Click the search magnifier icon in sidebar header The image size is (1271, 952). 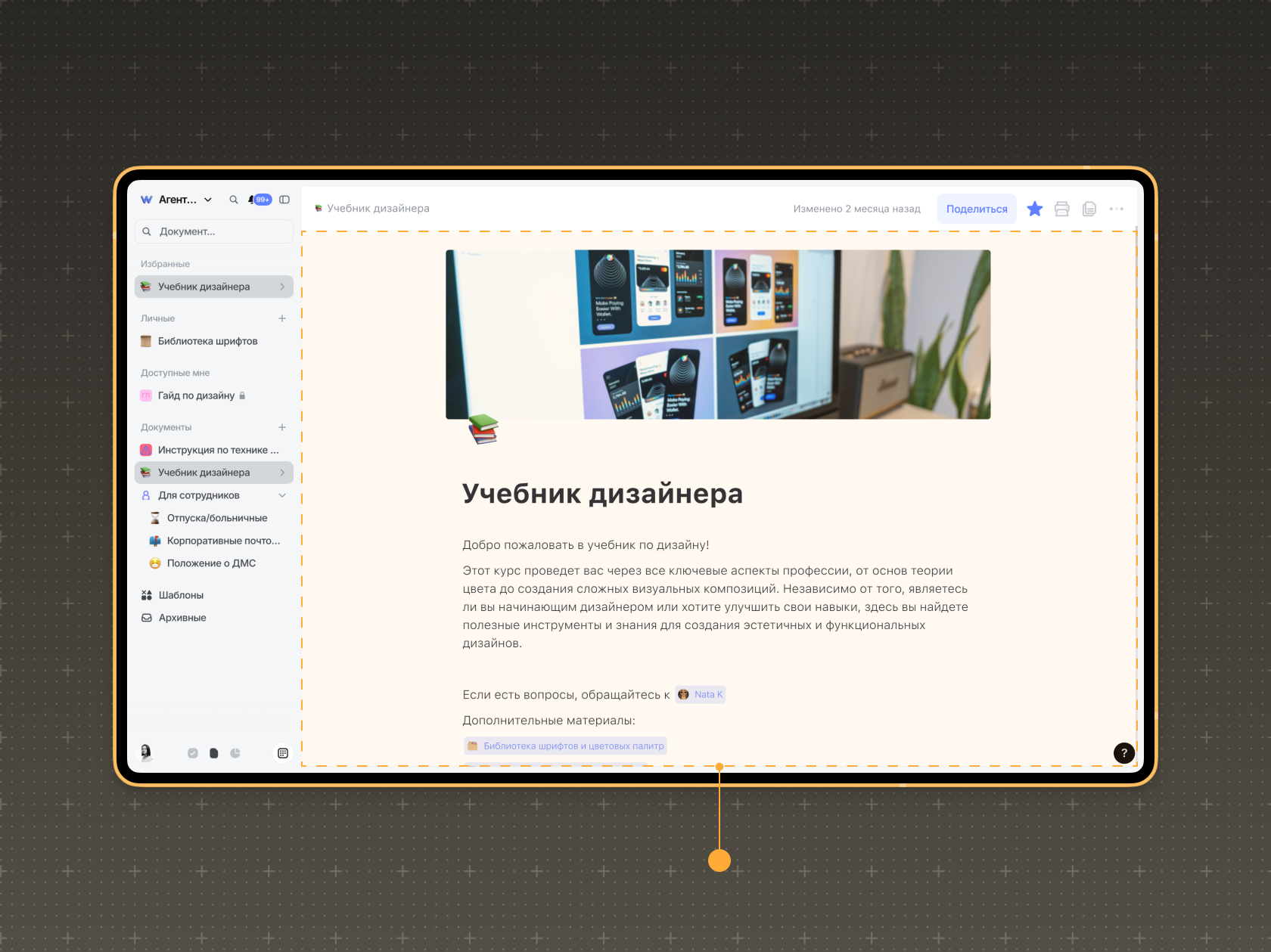pos(234,200)
